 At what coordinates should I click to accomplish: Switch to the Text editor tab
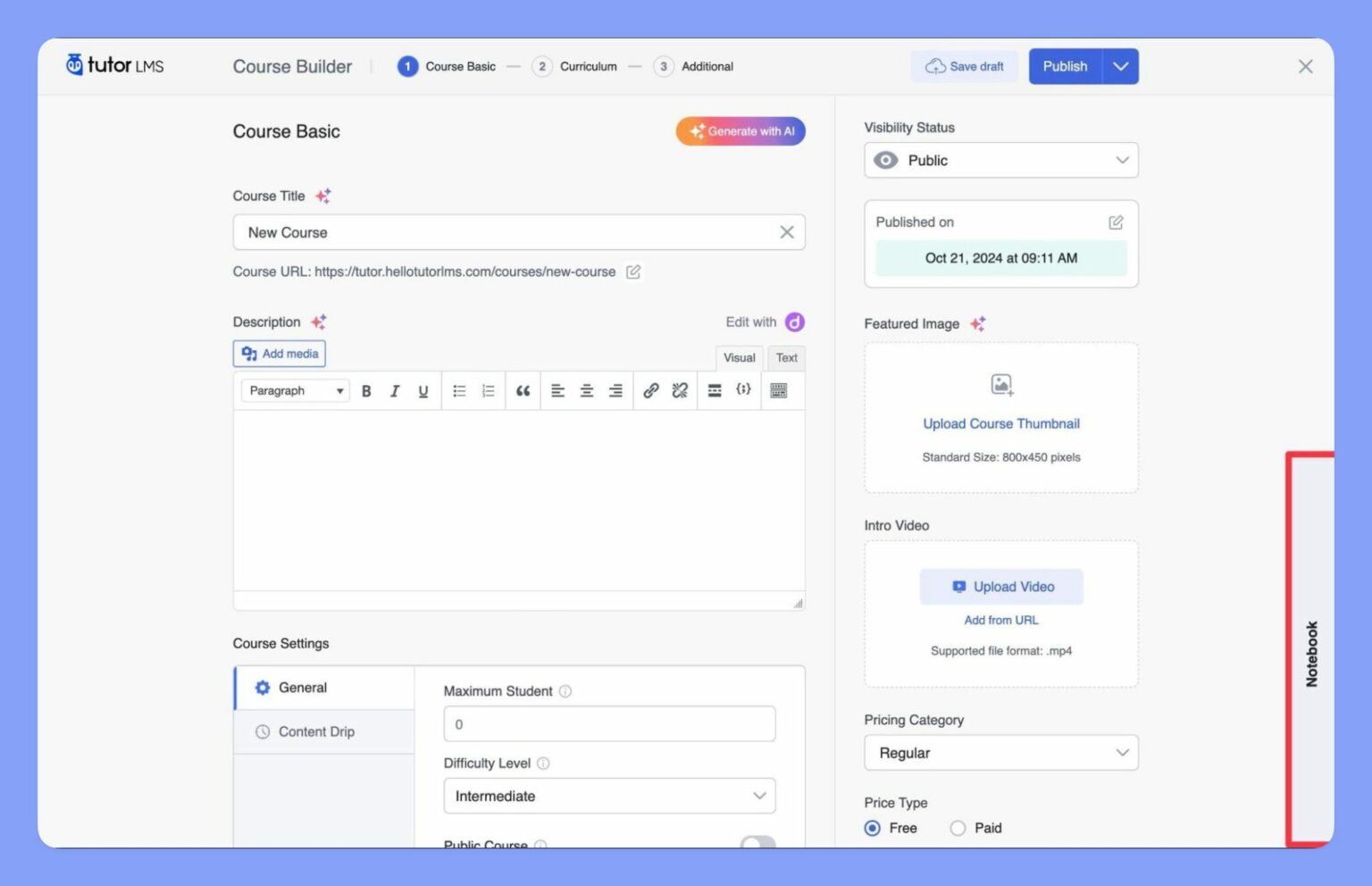click(x=786, y=358)
